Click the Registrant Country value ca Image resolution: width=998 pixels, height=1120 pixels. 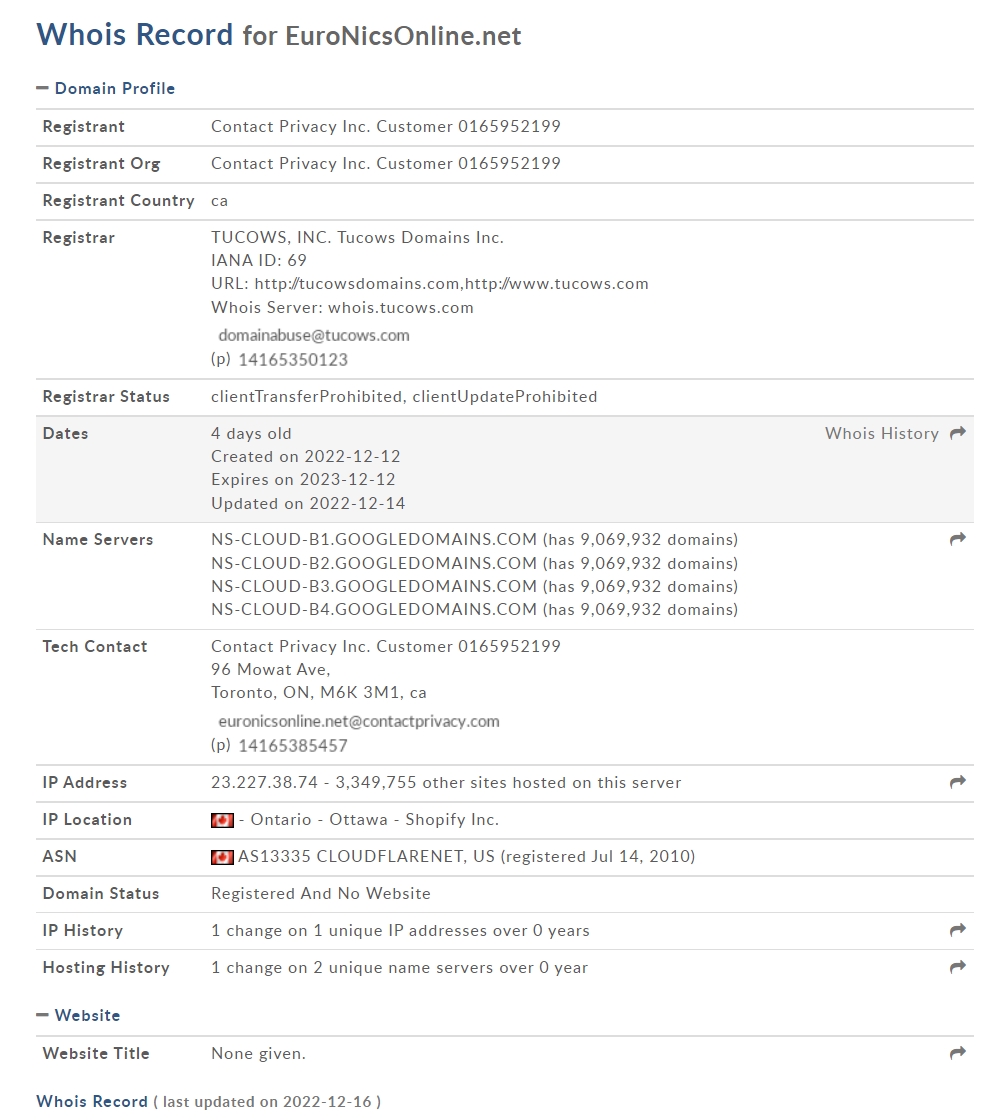click(x=219, y=201)
